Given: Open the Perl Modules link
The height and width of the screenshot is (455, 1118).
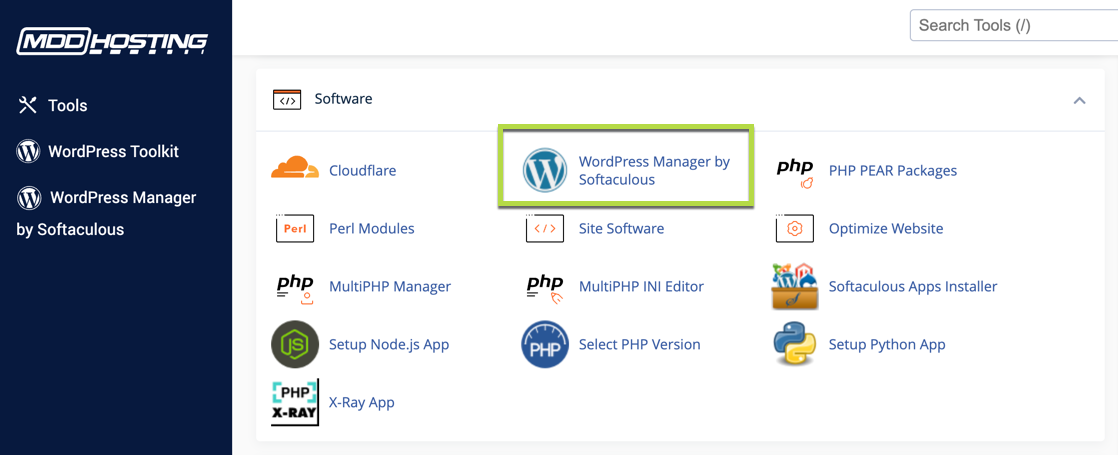Looking at the screenshot, I should (371, 229).
